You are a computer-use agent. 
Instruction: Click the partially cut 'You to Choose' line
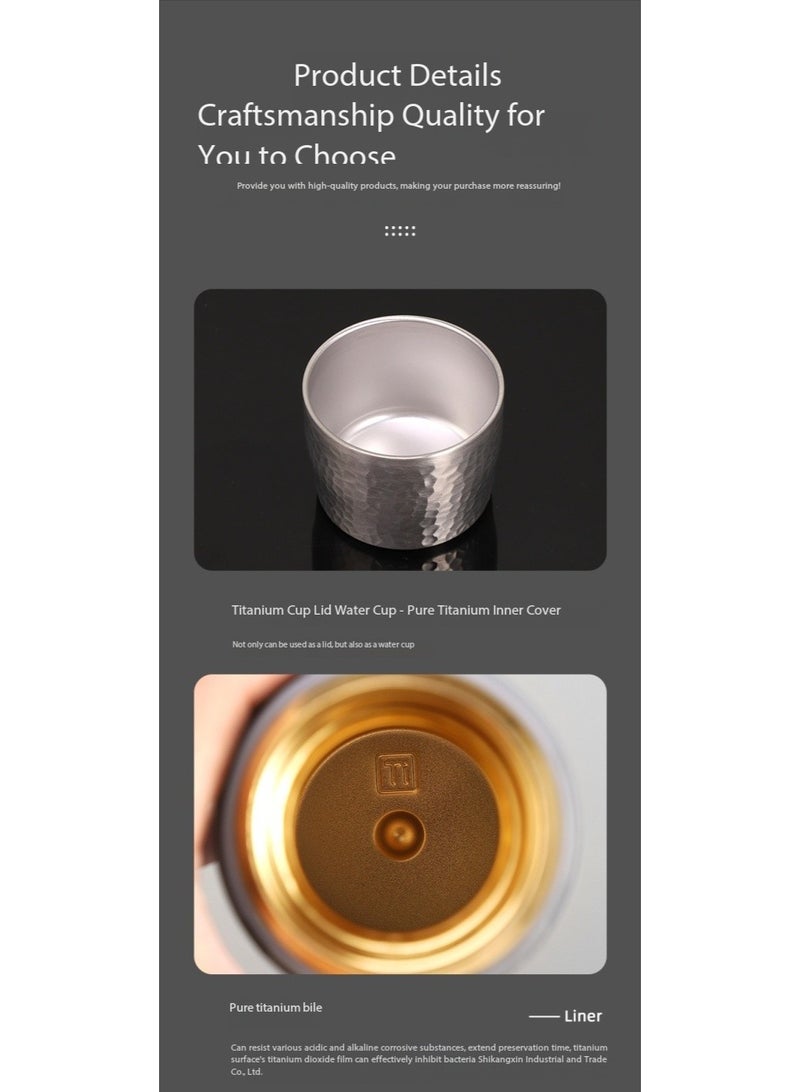point(297,153)
